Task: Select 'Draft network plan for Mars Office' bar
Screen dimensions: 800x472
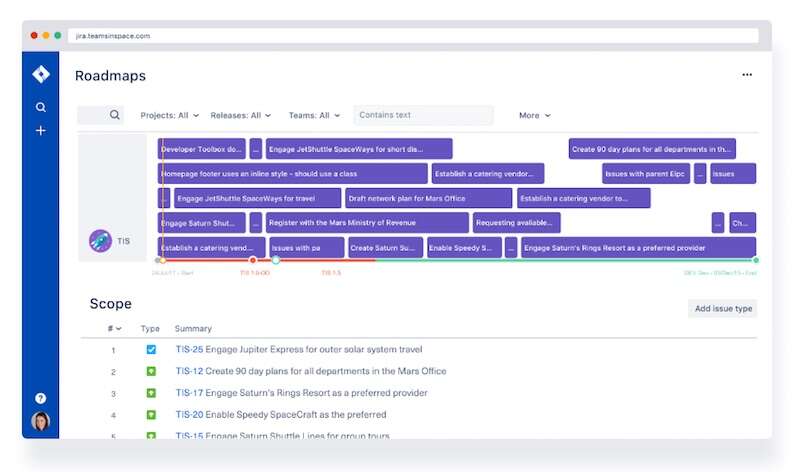Action: (x=429, y=198)
